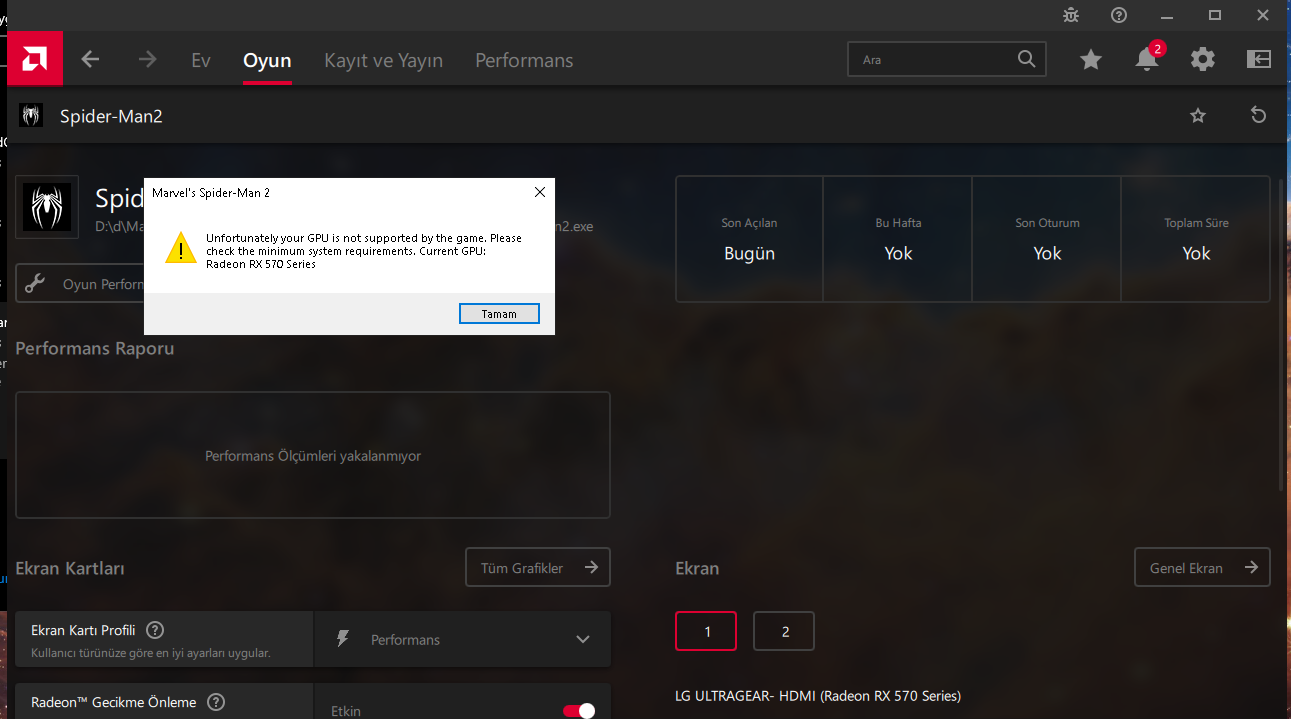Screen dimensions: 1291x719
Task: Go back with the left arrow
Action: click(90, 60)
